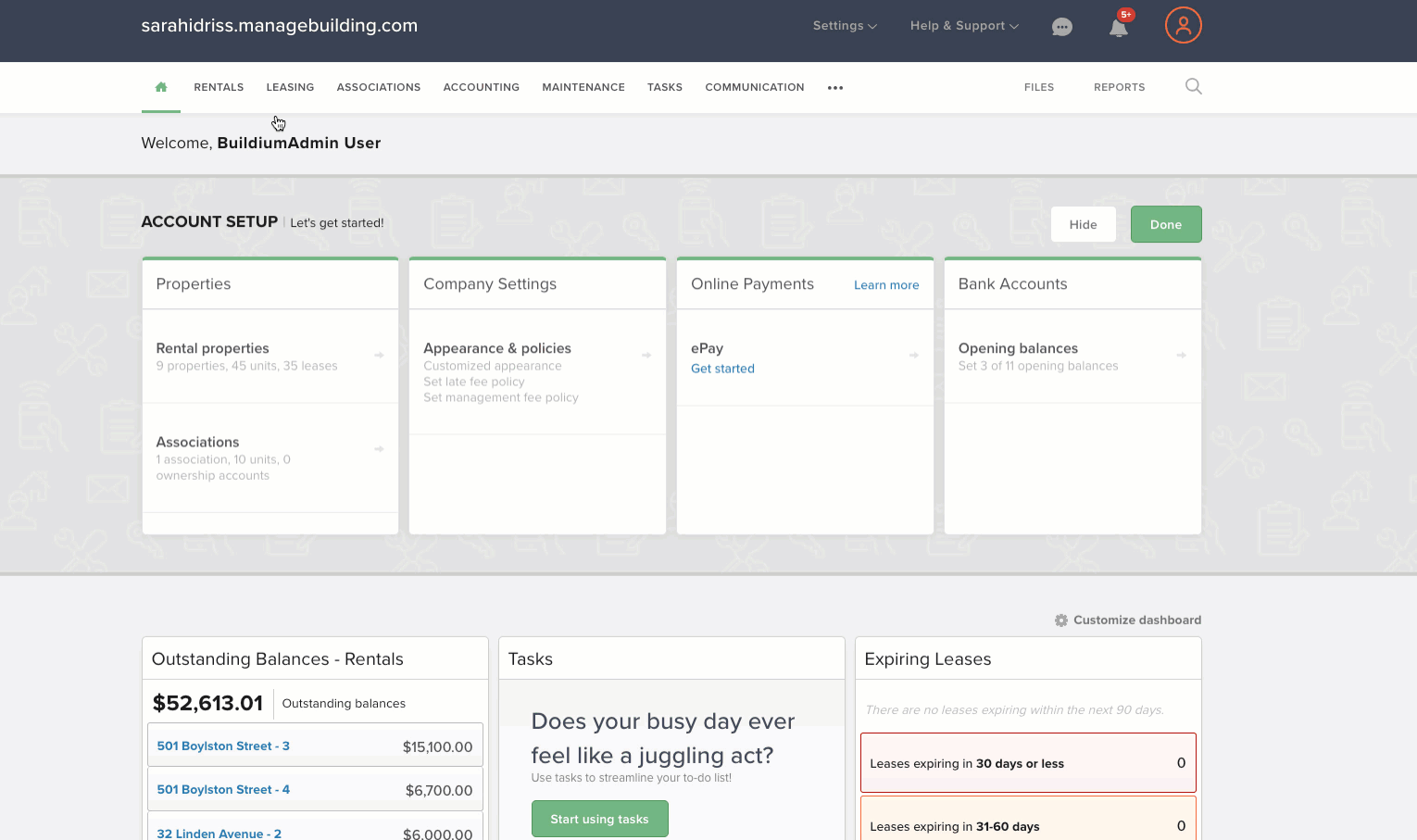Open the Rentals menu
Image resolution: width=1417 pixels, height=840 pixels.
click(219, 87)
